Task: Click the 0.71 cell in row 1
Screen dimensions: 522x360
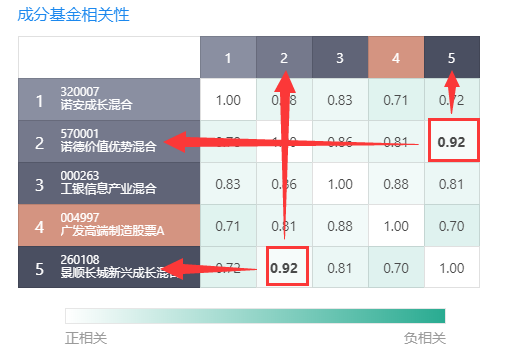Action: point(396,100)
